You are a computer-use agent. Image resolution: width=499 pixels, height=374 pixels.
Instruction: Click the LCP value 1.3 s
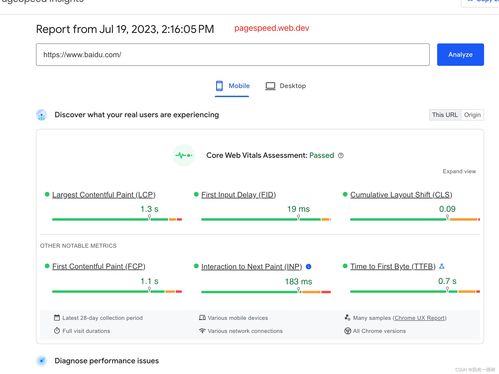(x=149, y=209)
